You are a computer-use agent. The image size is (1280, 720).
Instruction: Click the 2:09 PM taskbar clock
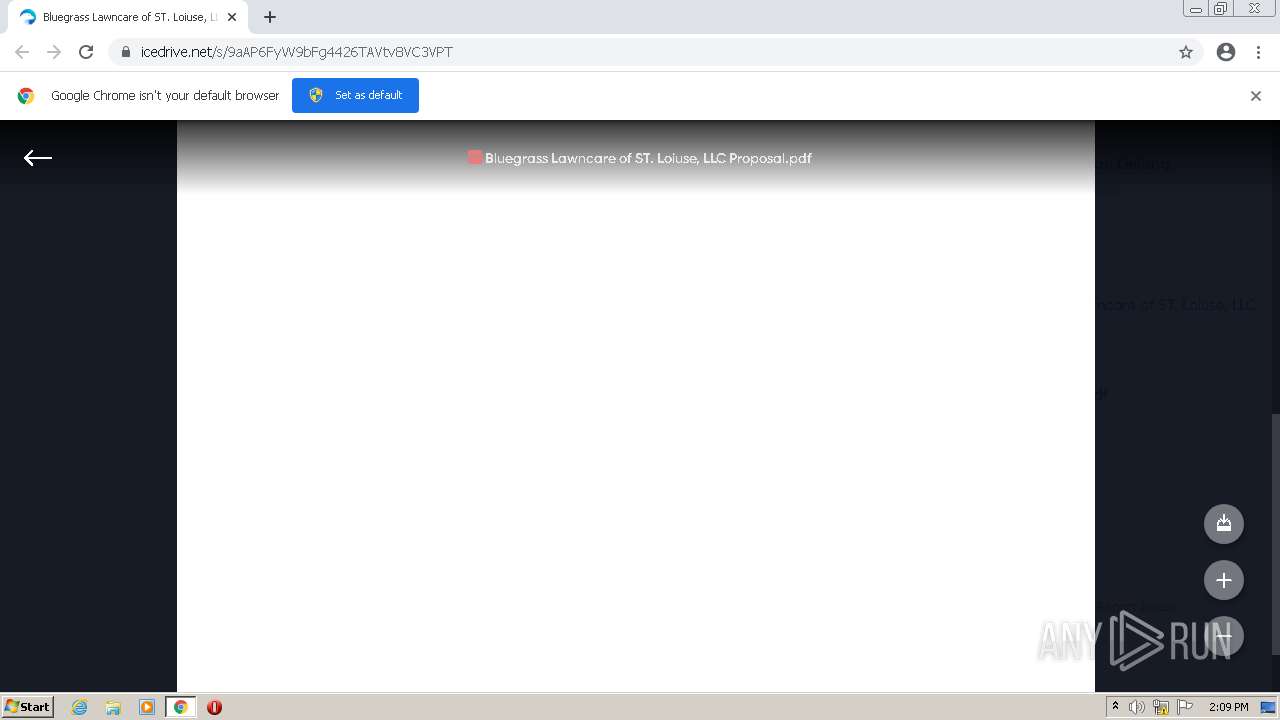tap(1228, 707)
